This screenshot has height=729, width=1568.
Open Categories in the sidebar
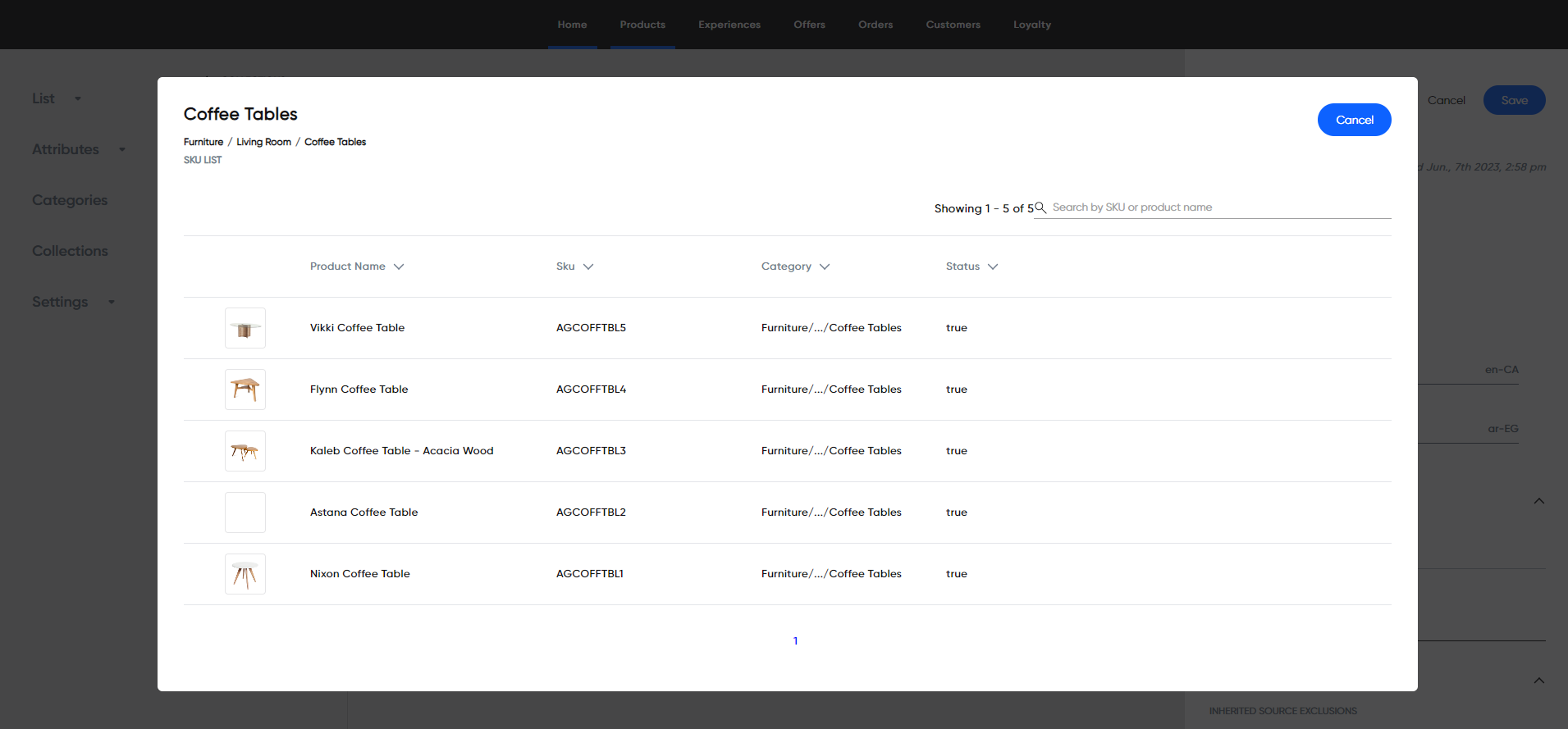[70, 200]
